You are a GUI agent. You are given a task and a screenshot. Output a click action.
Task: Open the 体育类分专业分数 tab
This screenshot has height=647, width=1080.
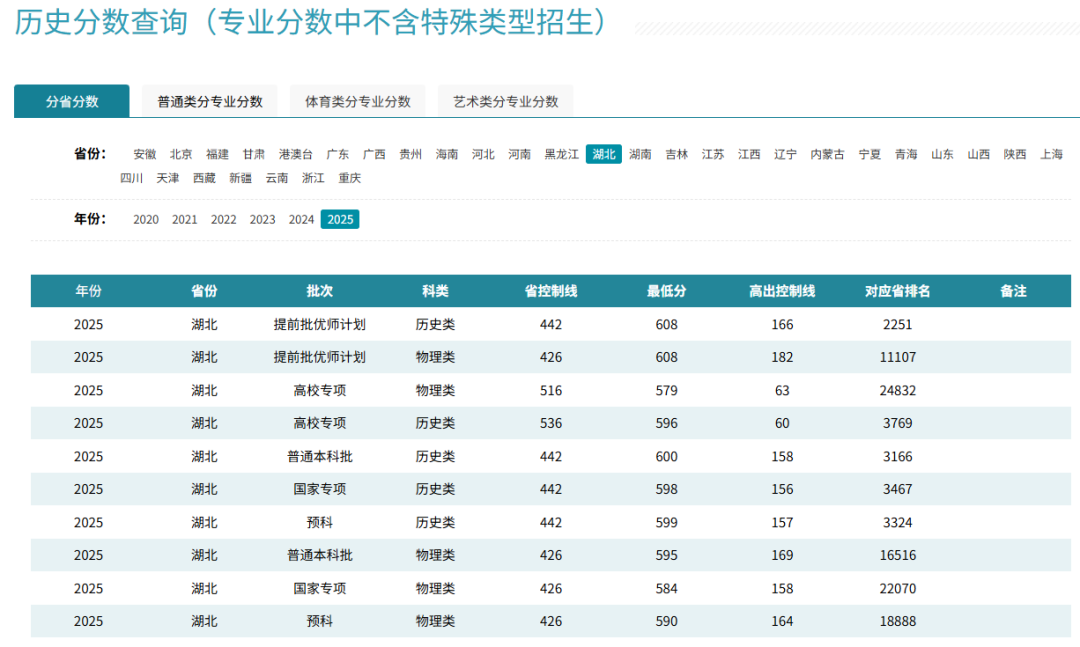tap(357, 101)
